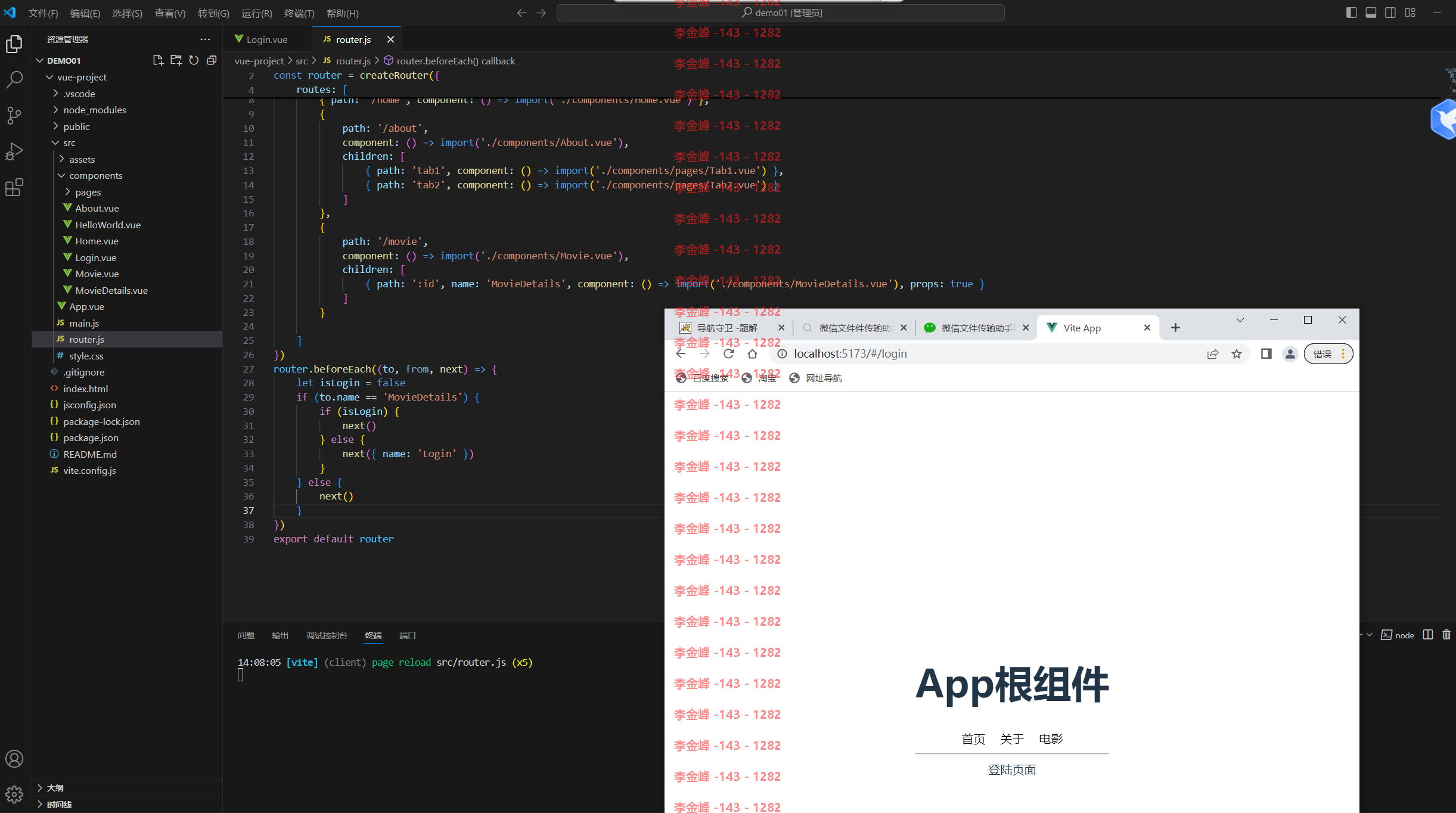Refresh the explorer file tree
The width and height of the screenshot is (1456, 813).
[194, 60]
